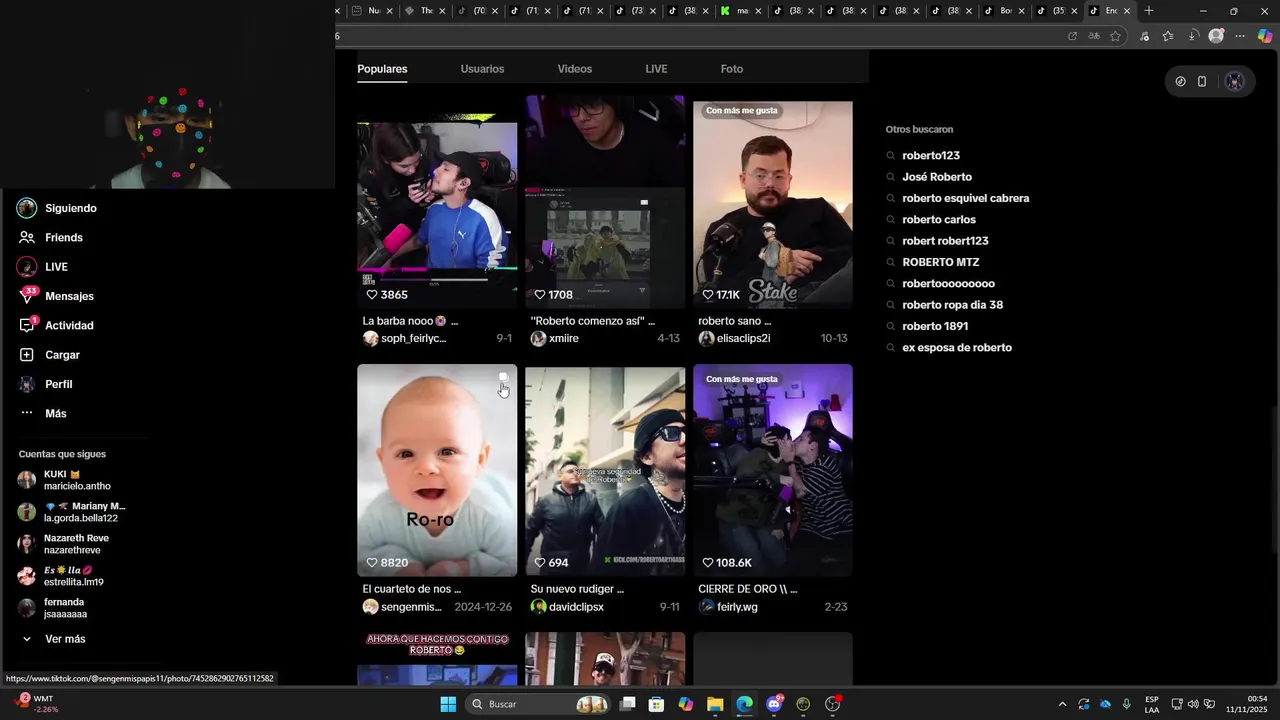This screenshot has height=720, width=1280.
Task: Search suggestion roberto carlos
Action: click(938, 220)
